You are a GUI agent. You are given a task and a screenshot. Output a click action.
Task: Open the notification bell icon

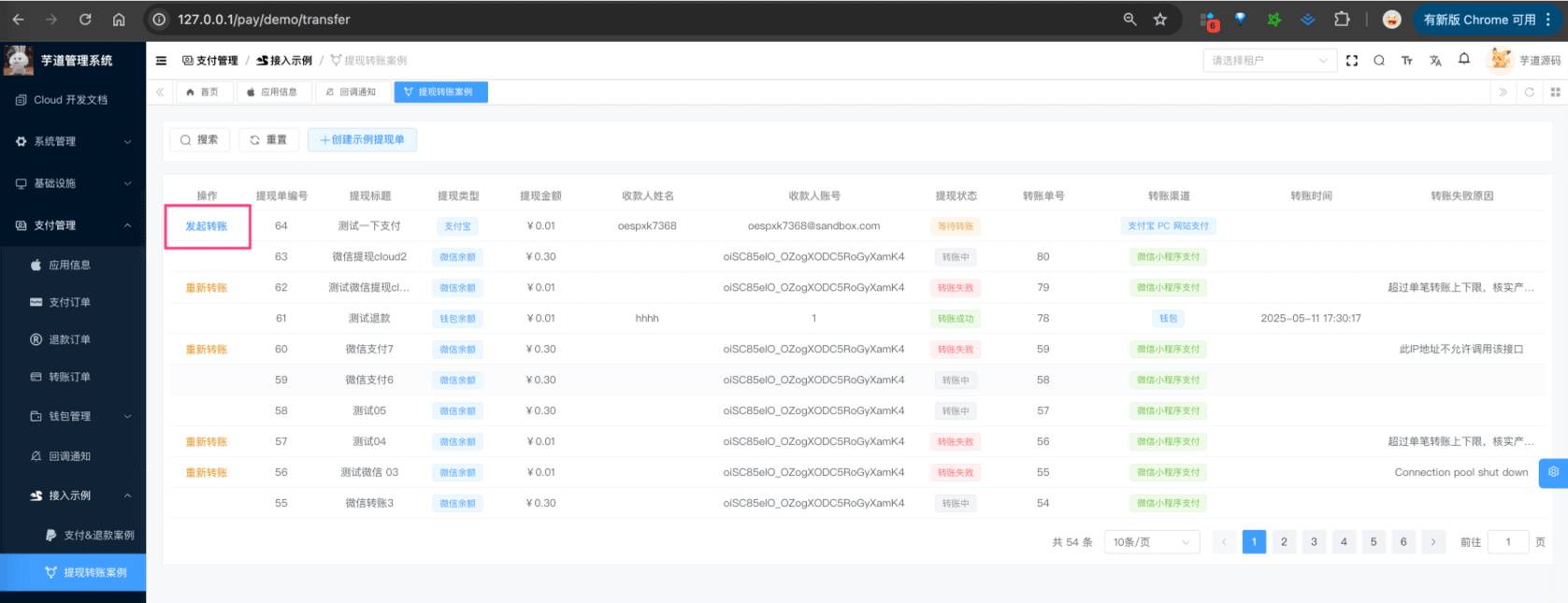pos(1464,60)
